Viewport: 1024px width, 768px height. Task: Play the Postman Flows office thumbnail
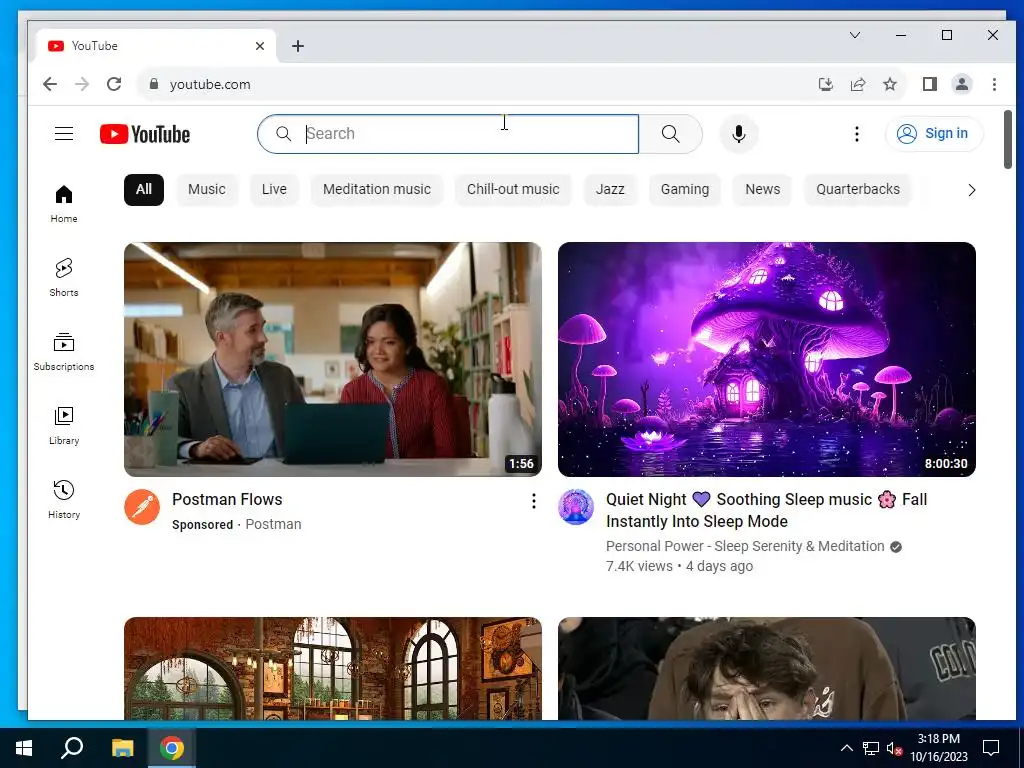pyautogui.click(x=333, y=359)
